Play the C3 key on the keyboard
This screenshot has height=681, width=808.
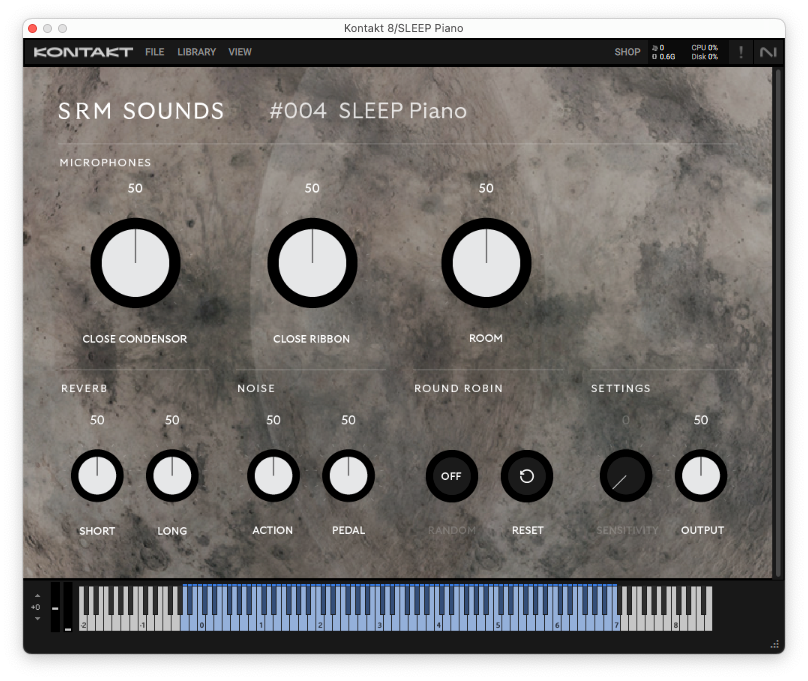click(380, 624)
